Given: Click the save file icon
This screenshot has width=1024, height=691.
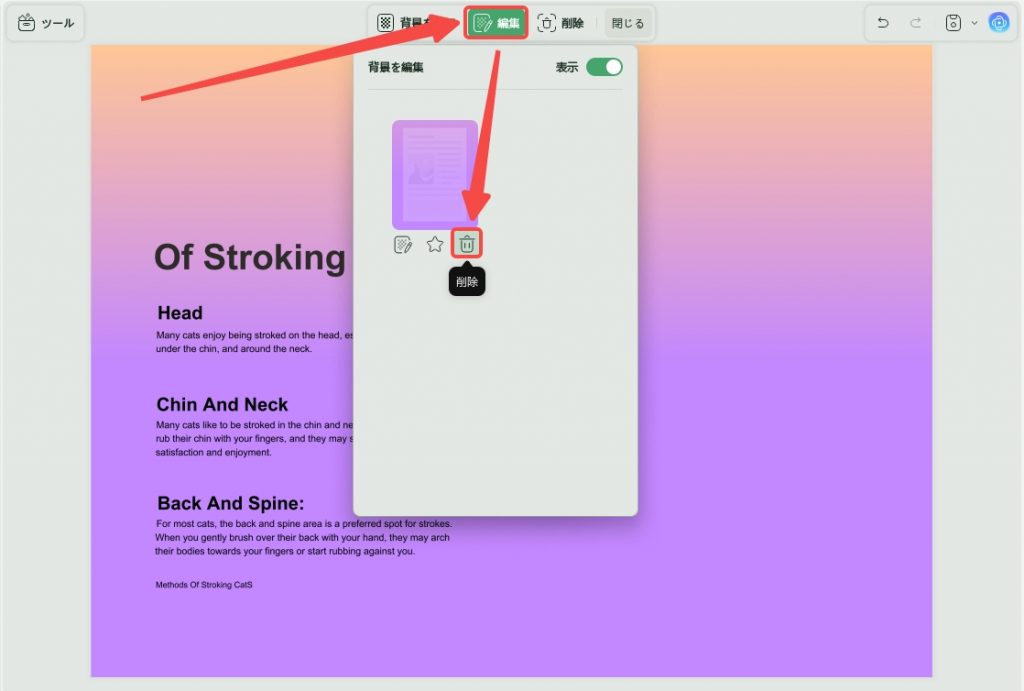Looking at the screenshot, I should point(953,23).
